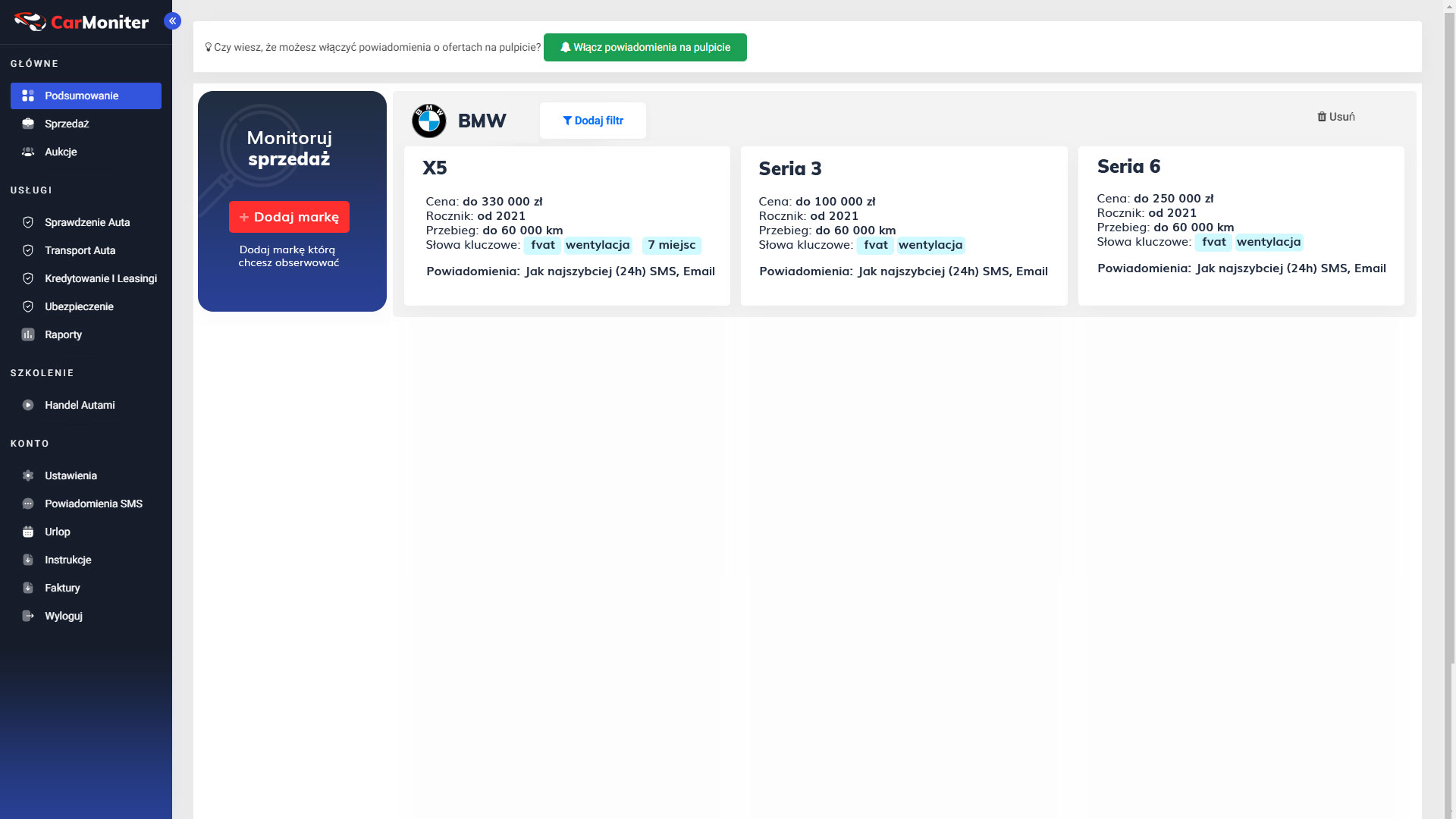Collapse the sidebar with double-chevron button

tap(172, 21)
